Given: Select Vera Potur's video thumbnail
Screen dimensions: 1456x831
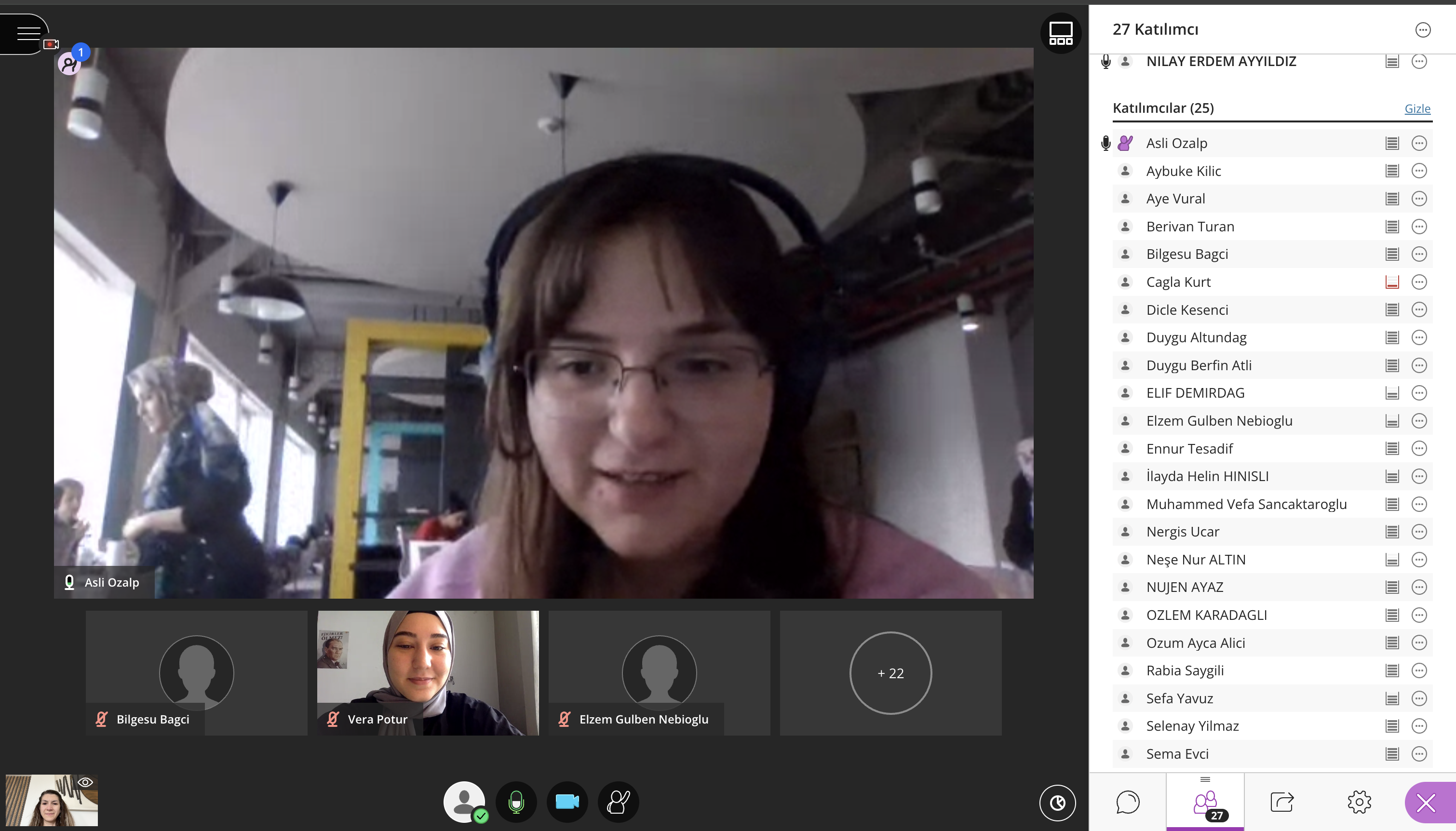Looking at the screenshot, I should 428,673.
